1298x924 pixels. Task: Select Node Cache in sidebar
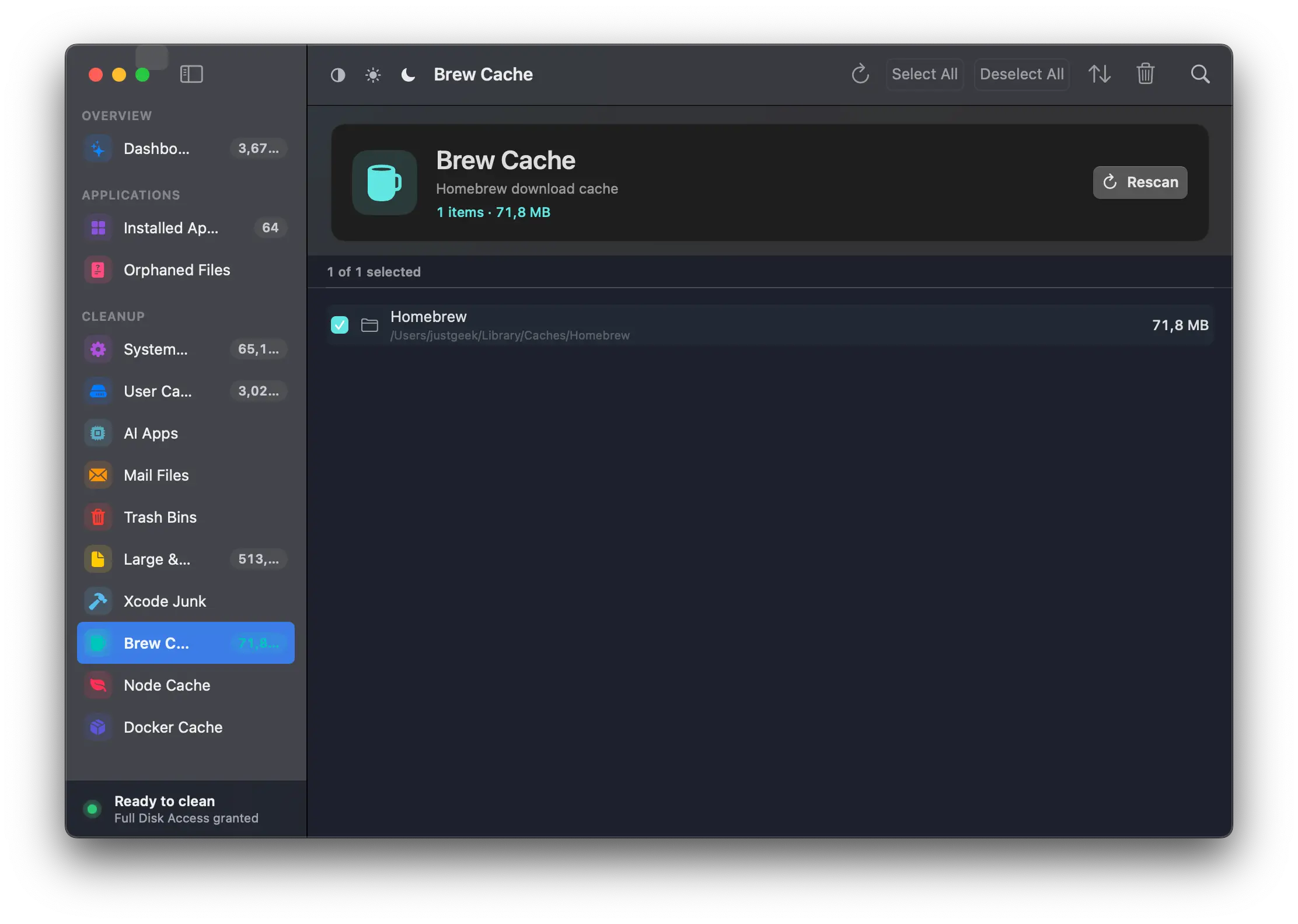[x=186, y=685]
